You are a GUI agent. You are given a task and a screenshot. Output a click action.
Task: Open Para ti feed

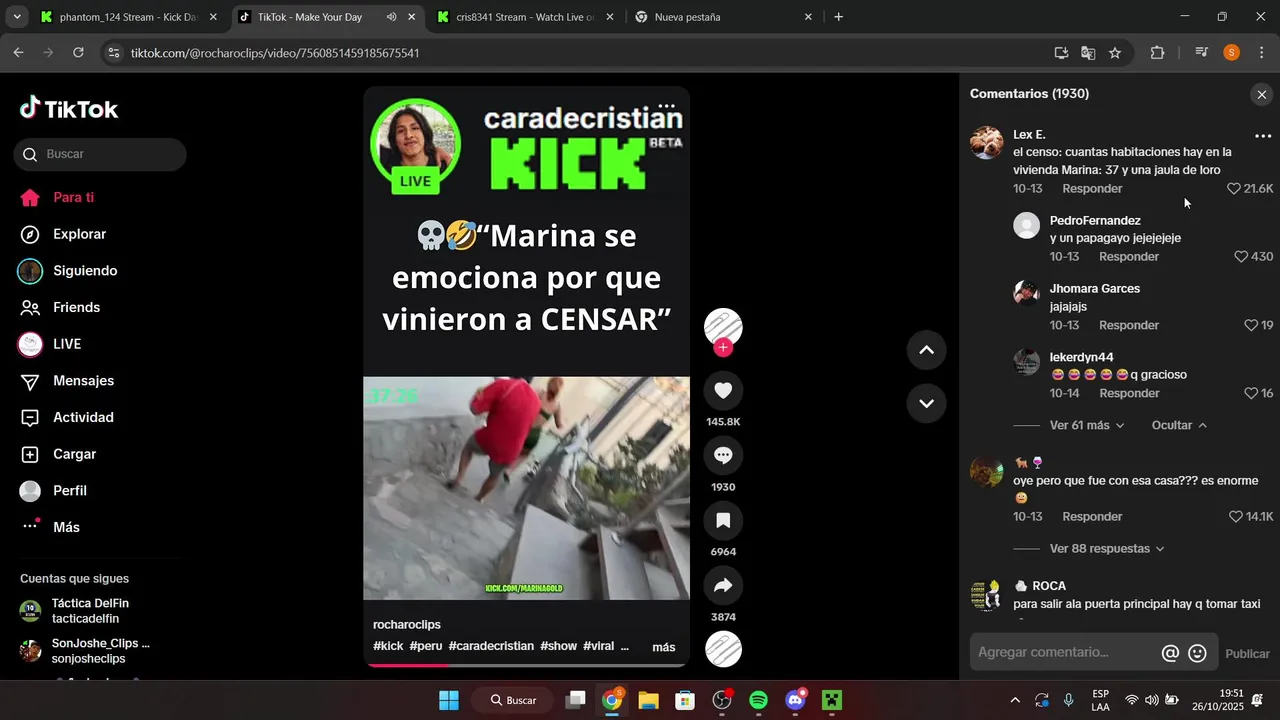[x=73, y=197]
